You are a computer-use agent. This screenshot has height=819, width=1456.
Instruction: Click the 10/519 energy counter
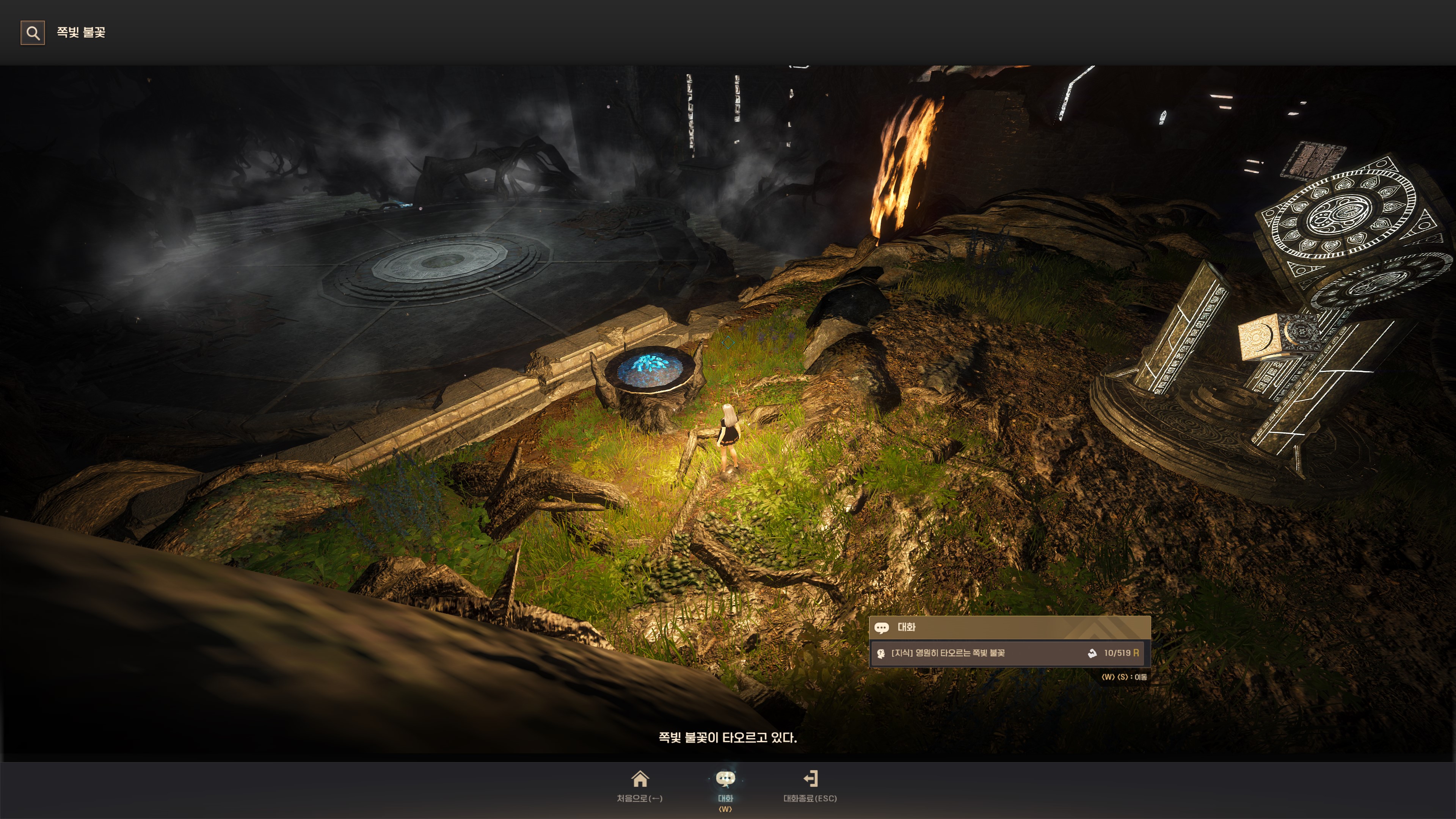(x=1117, y=653)
